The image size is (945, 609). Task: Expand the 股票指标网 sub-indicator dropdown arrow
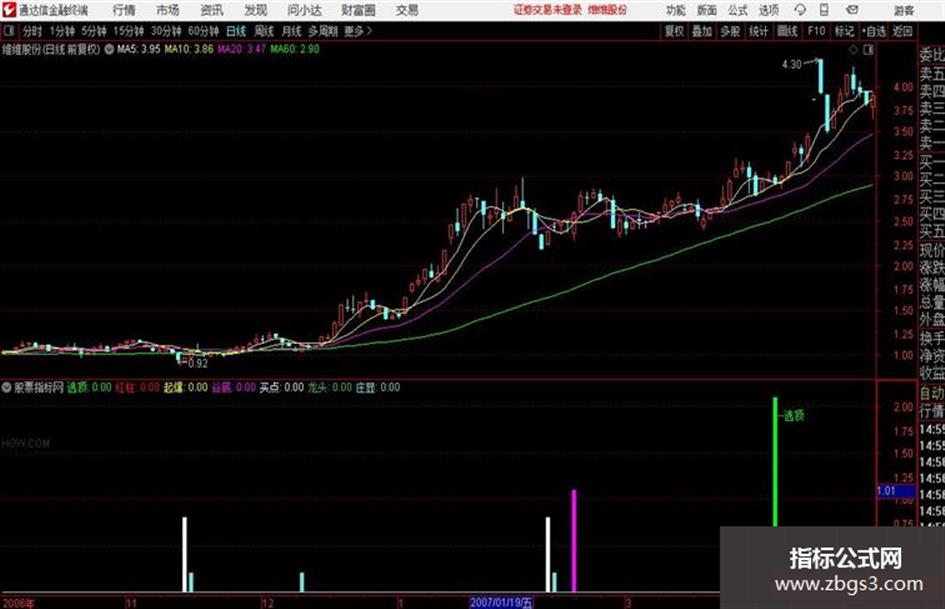pos(7,388)
